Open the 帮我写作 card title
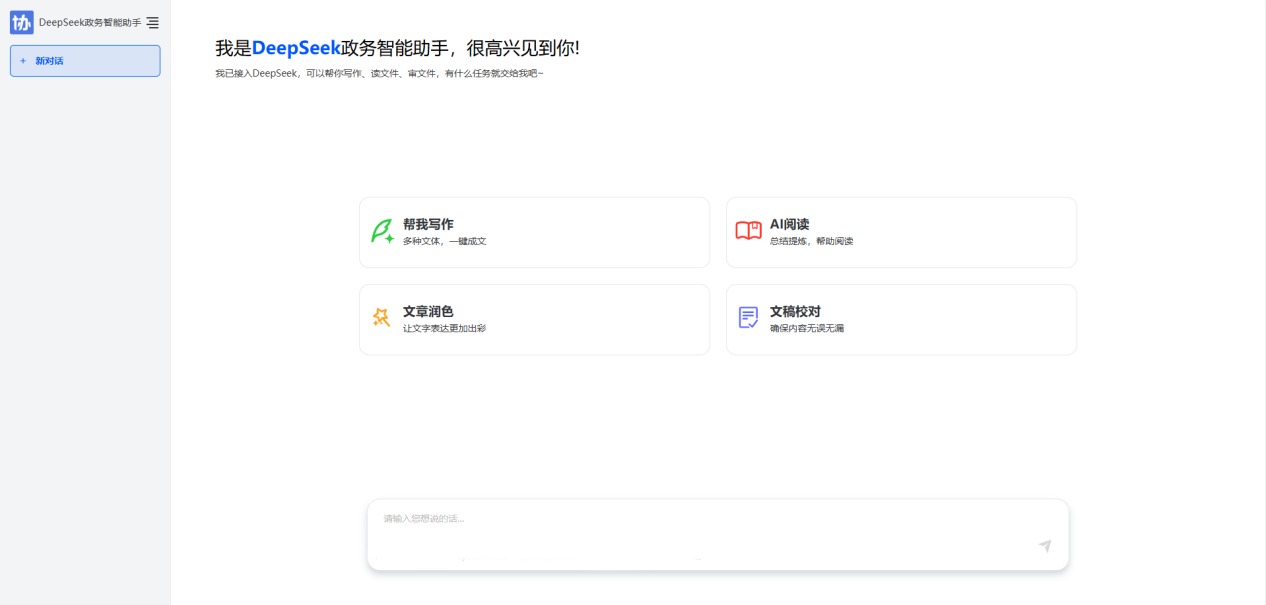 (428, 224)
